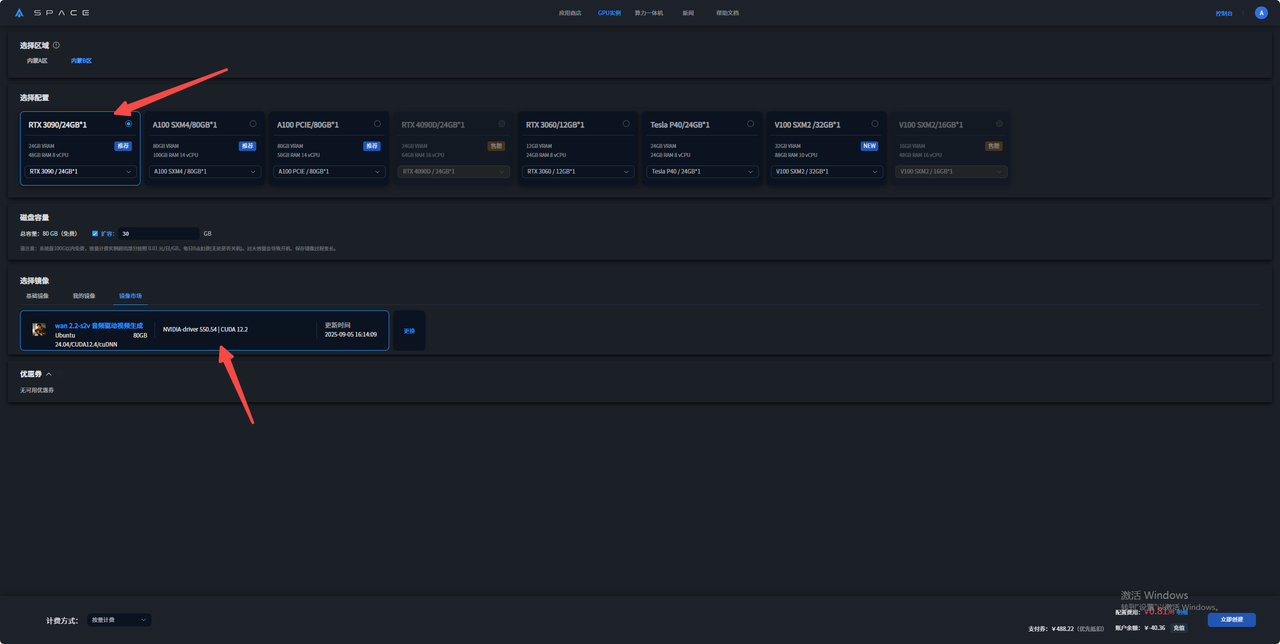The image size is (1280, 644).
Task: Select region 内蒙A区
Action: pyautogui.click(x=37, y=61)
